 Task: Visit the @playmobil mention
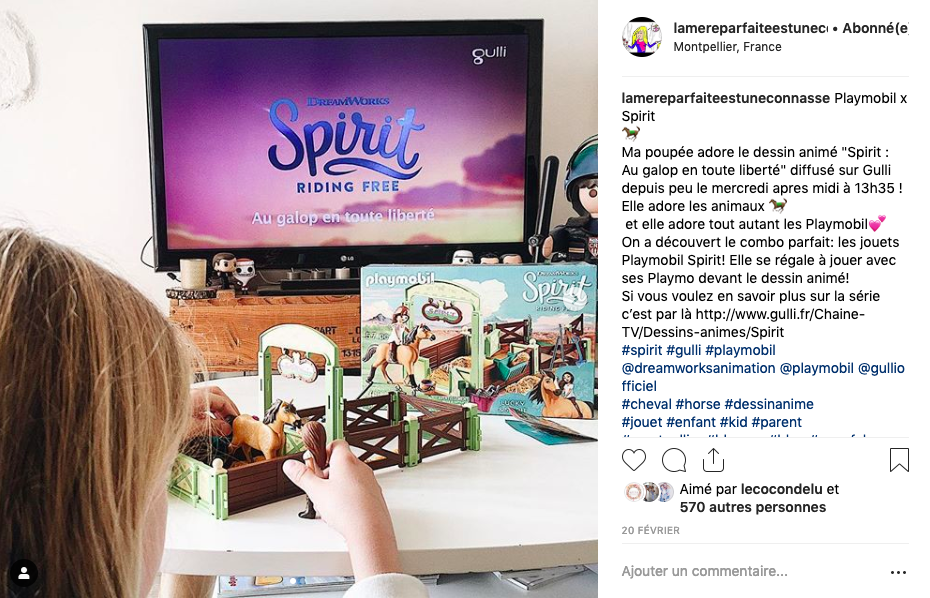(x=816, y=368)
